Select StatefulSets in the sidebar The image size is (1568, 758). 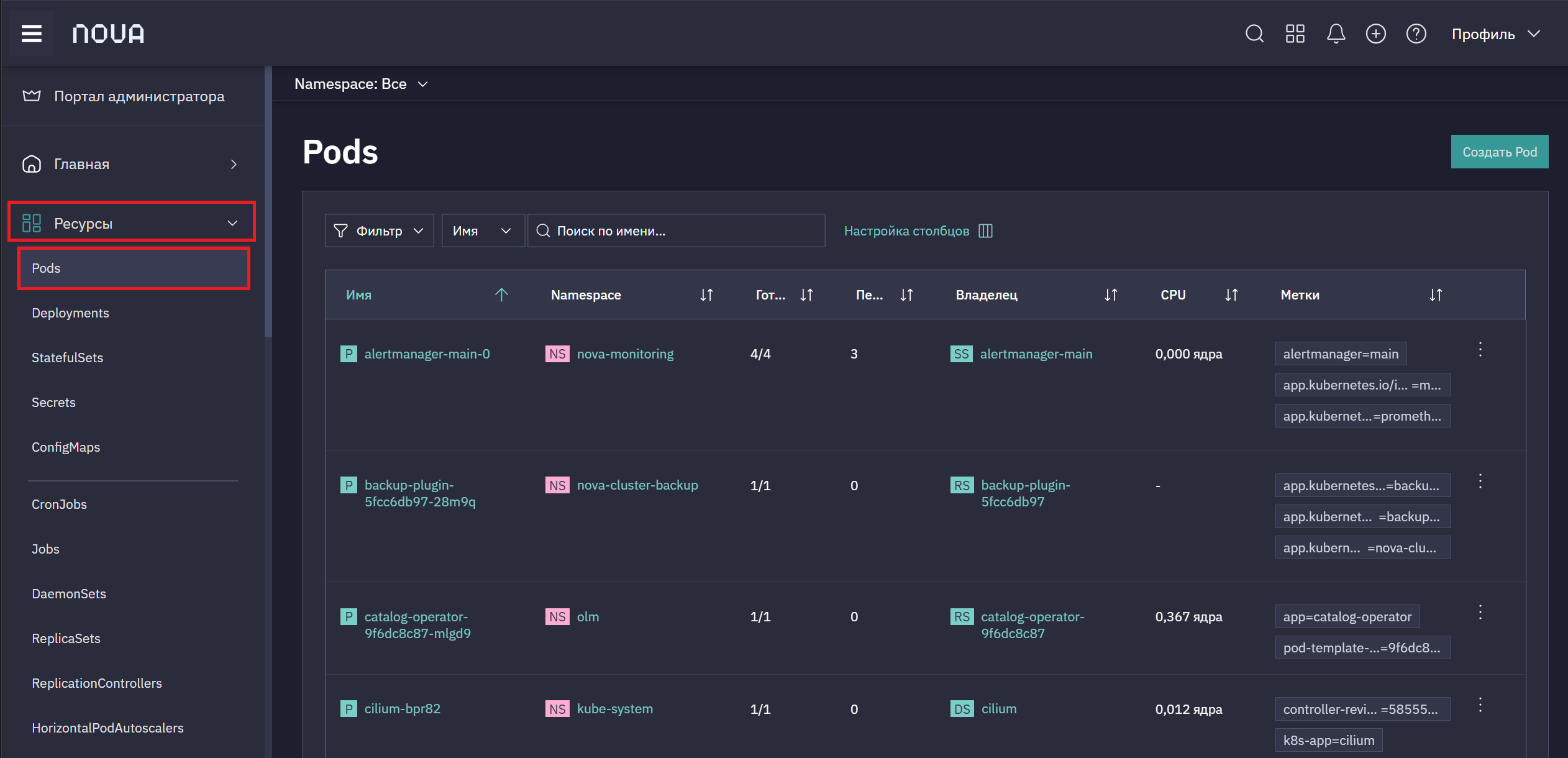(67, 358)
